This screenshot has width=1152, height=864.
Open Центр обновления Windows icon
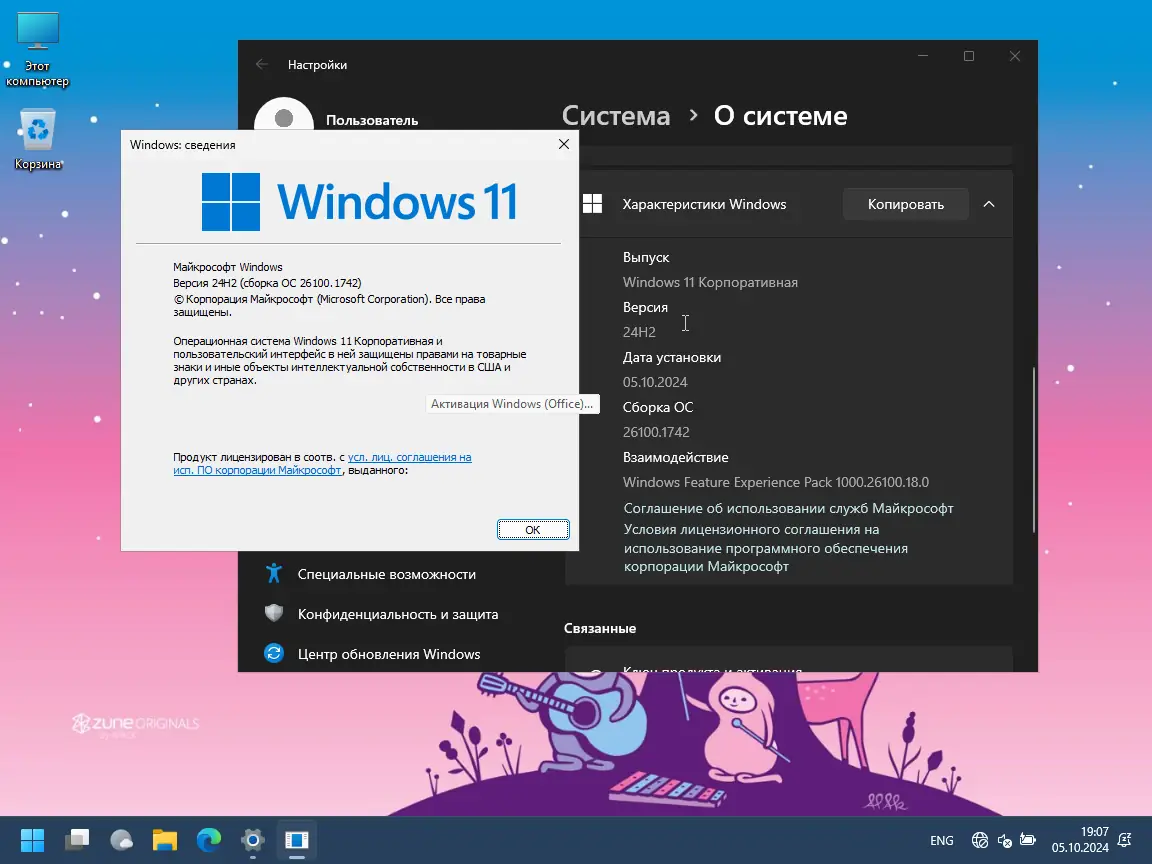pos(273,654)
